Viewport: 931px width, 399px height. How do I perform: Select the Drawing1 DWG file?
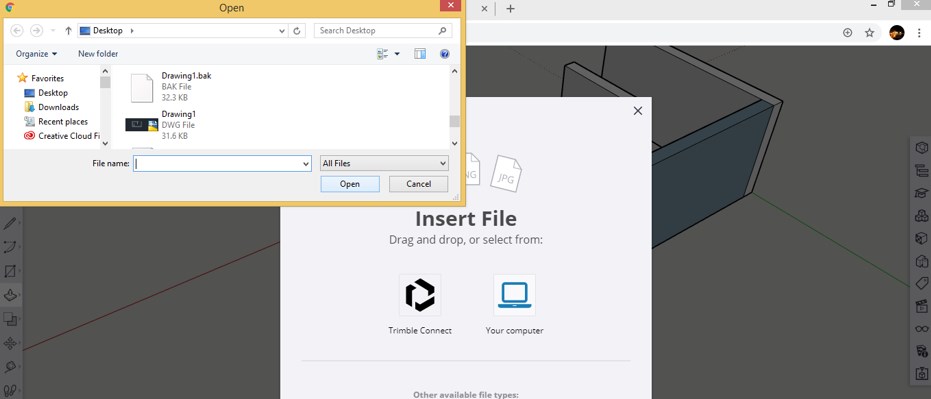tap(161, 125)
